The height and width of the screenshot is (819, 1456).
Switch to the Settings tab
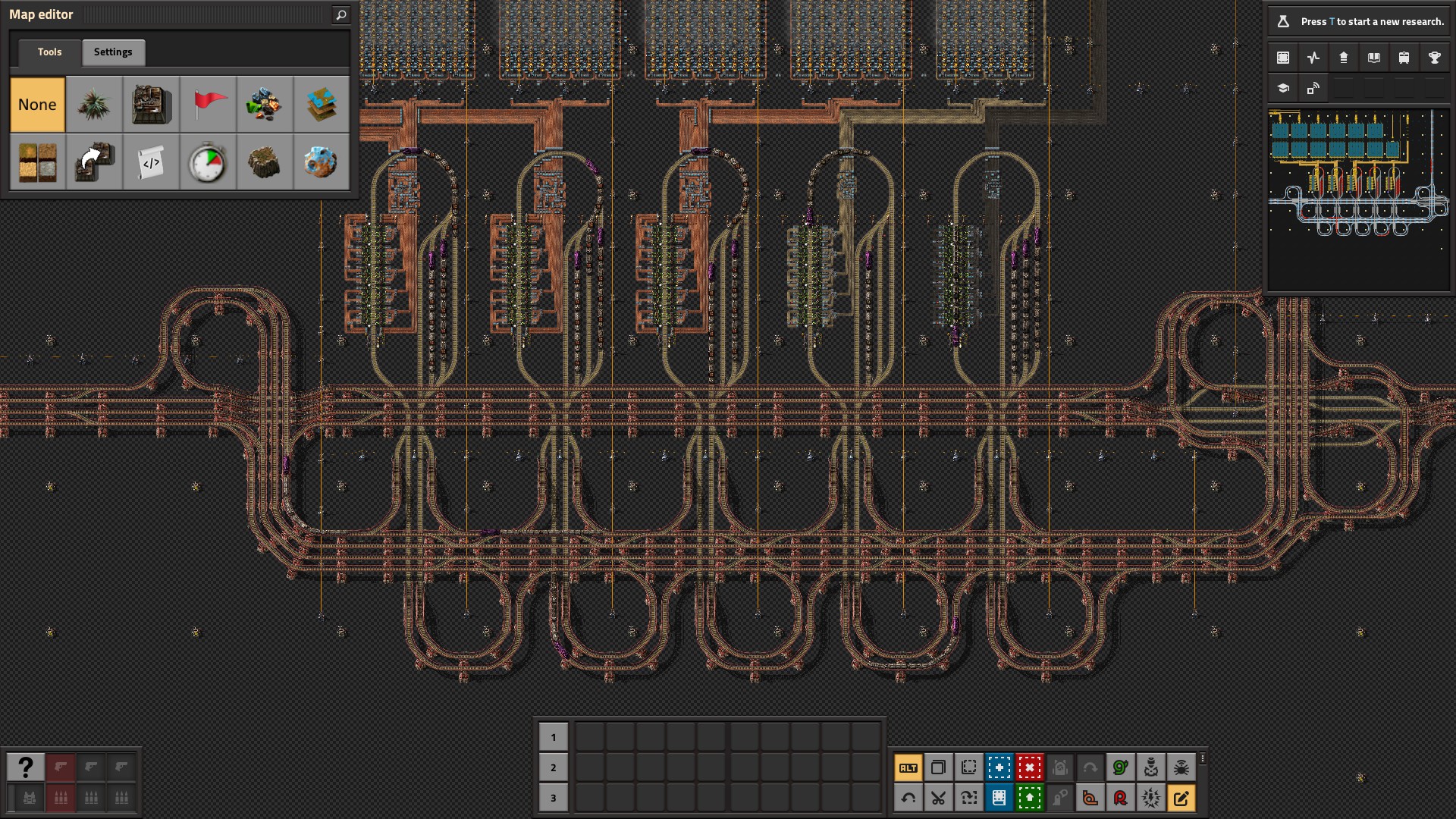tap(113, 52)
